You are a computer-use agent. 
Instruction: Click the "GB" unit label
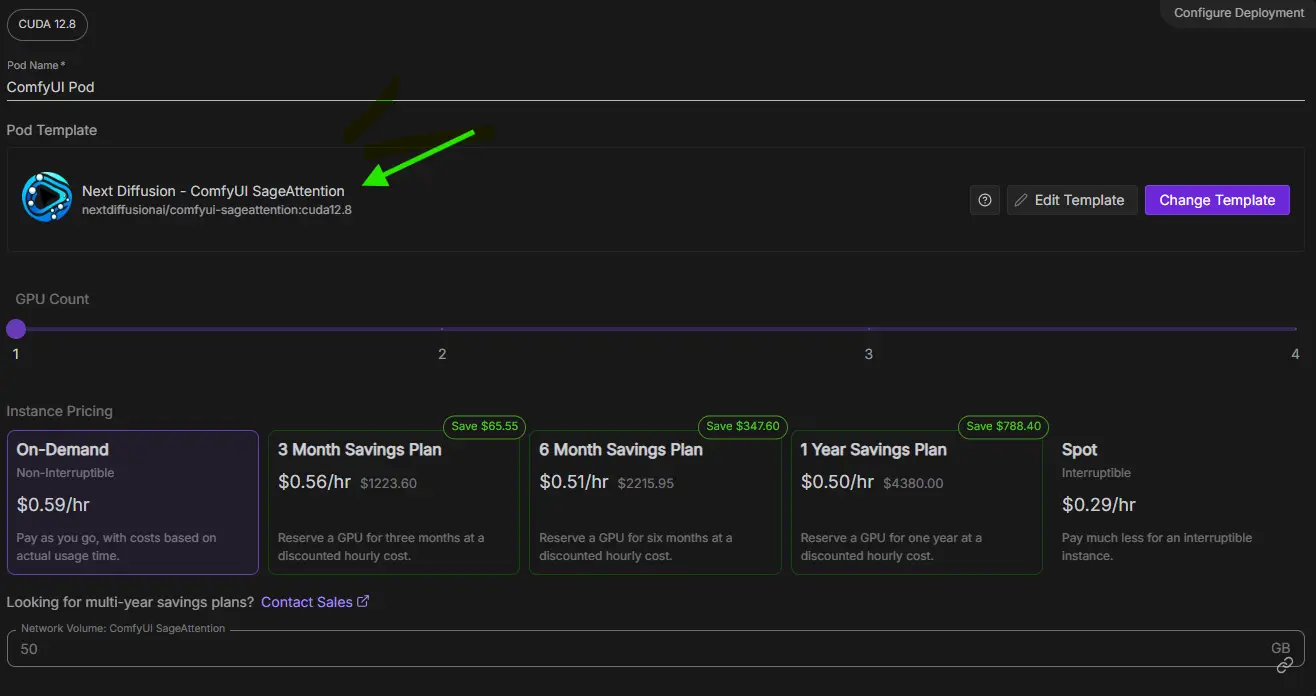coord(1281,648)
